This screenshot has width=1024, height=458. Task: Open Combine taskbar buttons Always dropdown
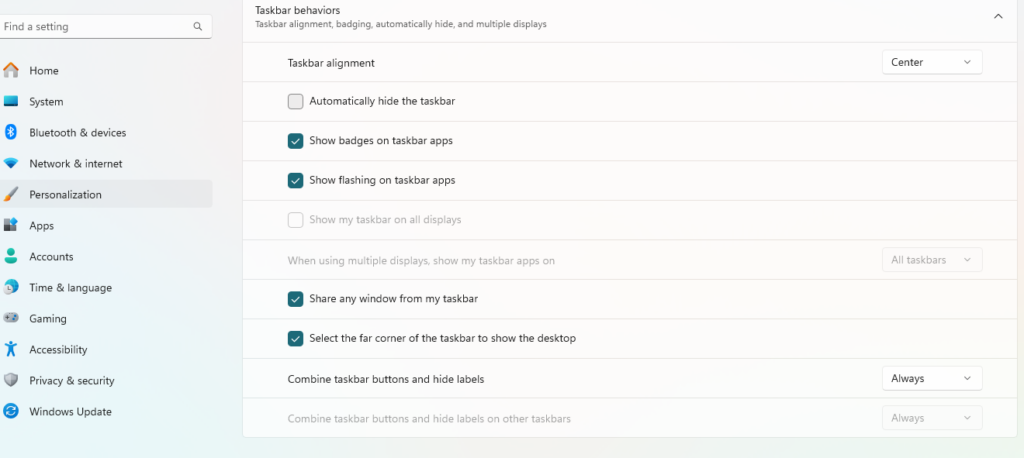pyautogui.click(x=931, y=378)
